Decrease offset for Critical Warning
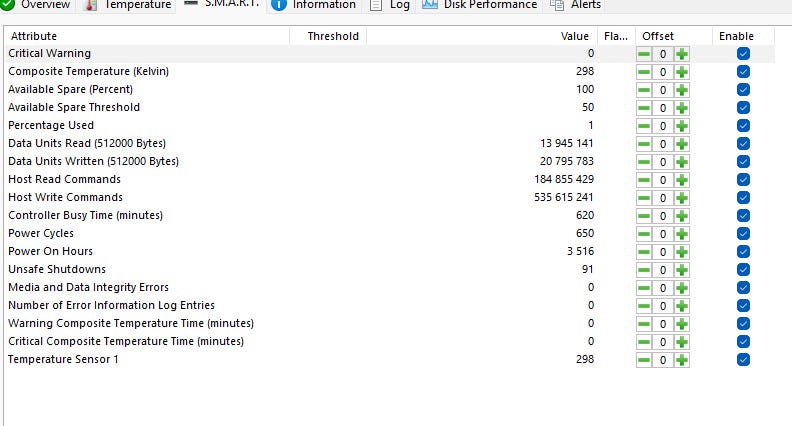The height and width of the screenshot is (426, 792). click(x=644, y=54)
